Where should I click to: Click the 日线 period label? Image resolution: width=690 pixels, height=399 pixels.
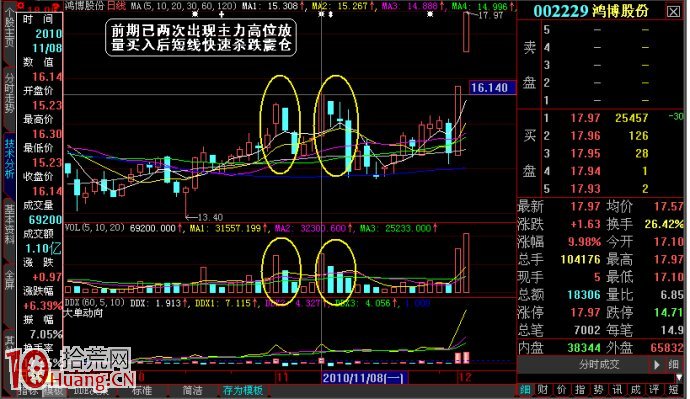[x=116, y=6]
